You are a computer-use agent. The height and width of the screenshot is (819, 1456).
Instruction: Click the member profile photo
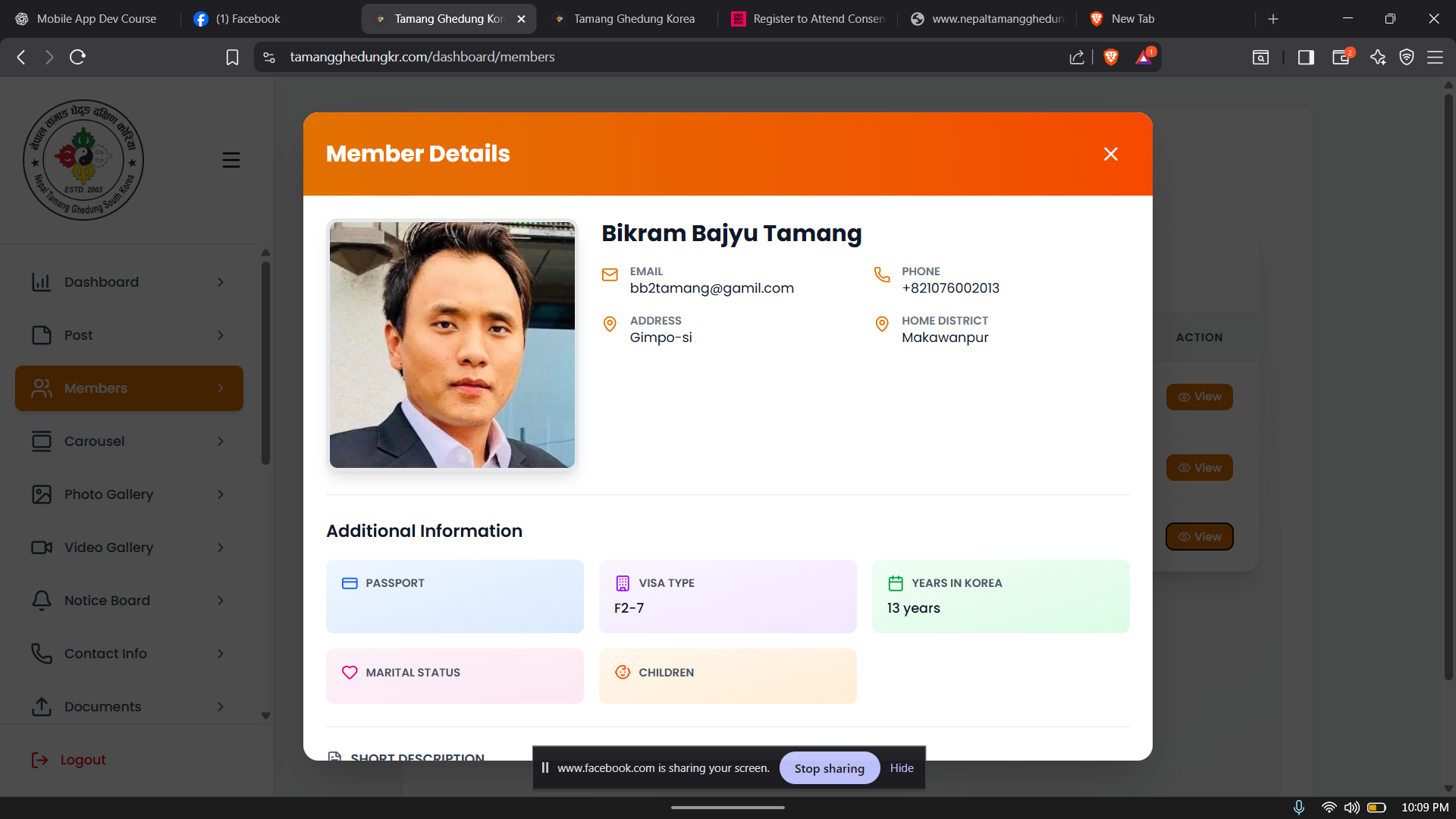(452, 344)
